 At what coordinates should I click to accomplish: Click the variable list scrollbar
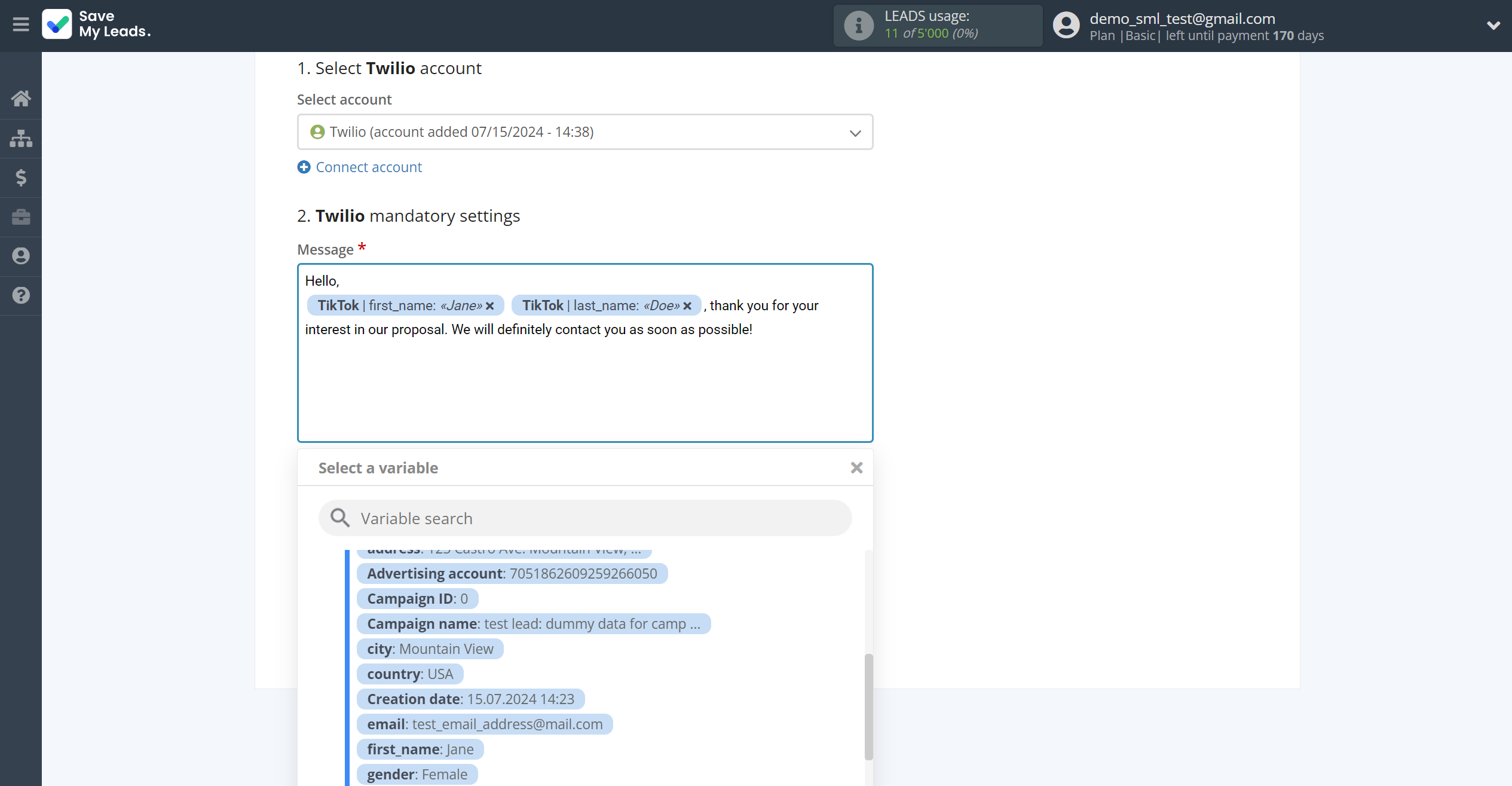869,707
